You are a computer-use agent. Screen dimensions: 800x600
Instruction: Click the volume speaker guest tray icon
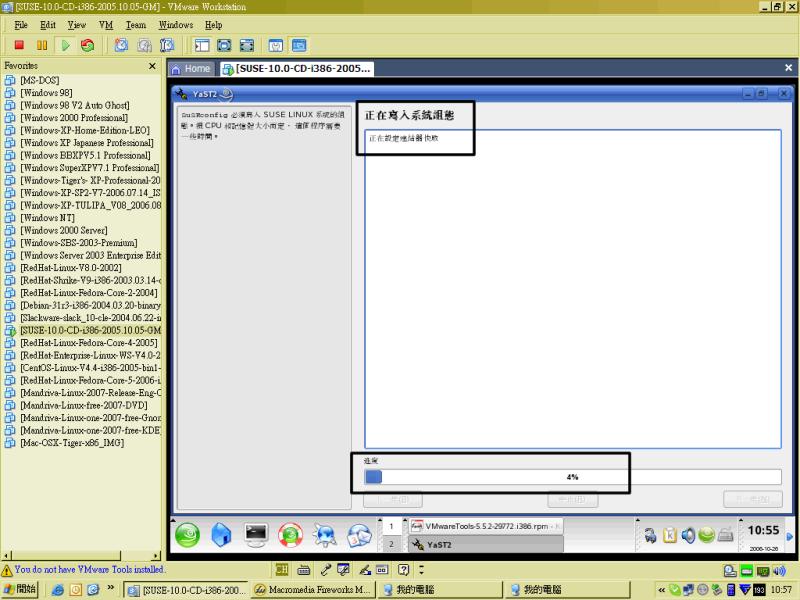coord(688,535)
